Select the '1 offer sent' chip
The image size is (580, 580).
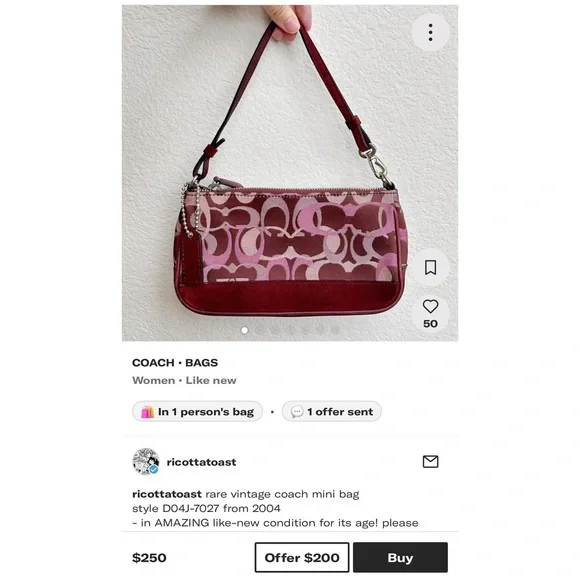coord(331,412)
